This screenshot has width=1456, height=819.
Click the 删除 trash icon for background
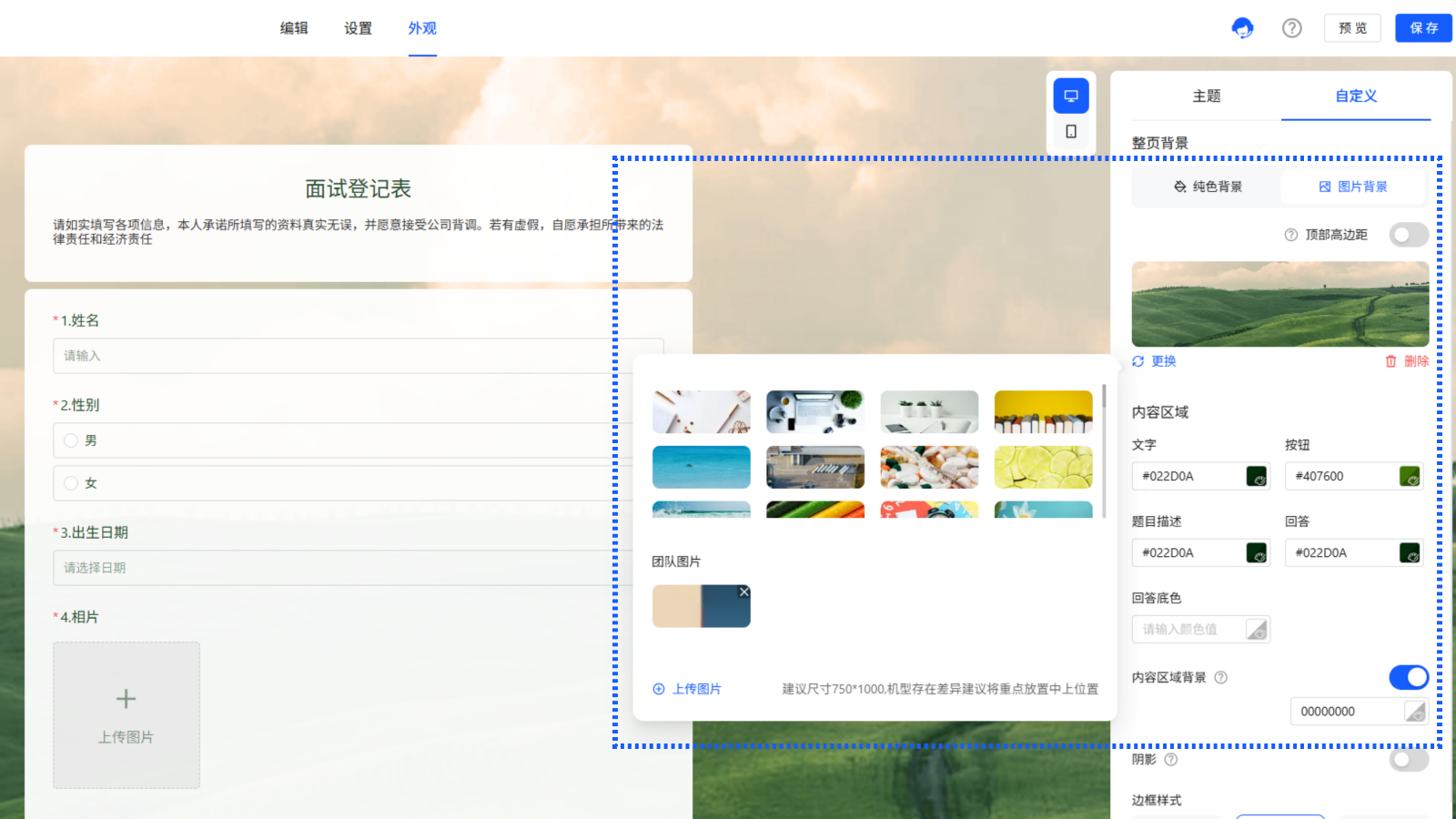(x=1391, y=361)
